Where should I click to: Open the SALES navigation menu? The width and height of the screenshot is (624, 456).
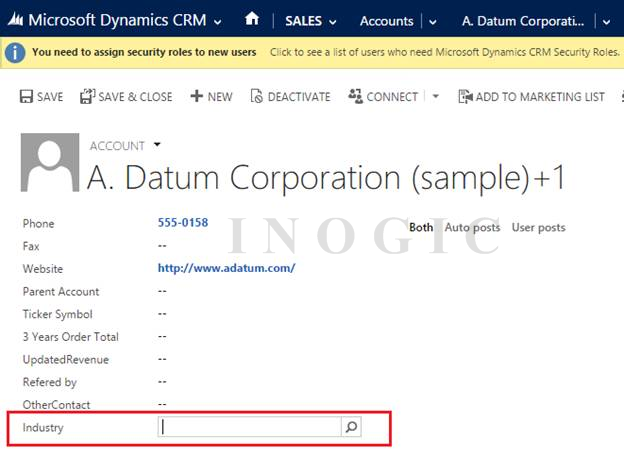pos(303,21)
